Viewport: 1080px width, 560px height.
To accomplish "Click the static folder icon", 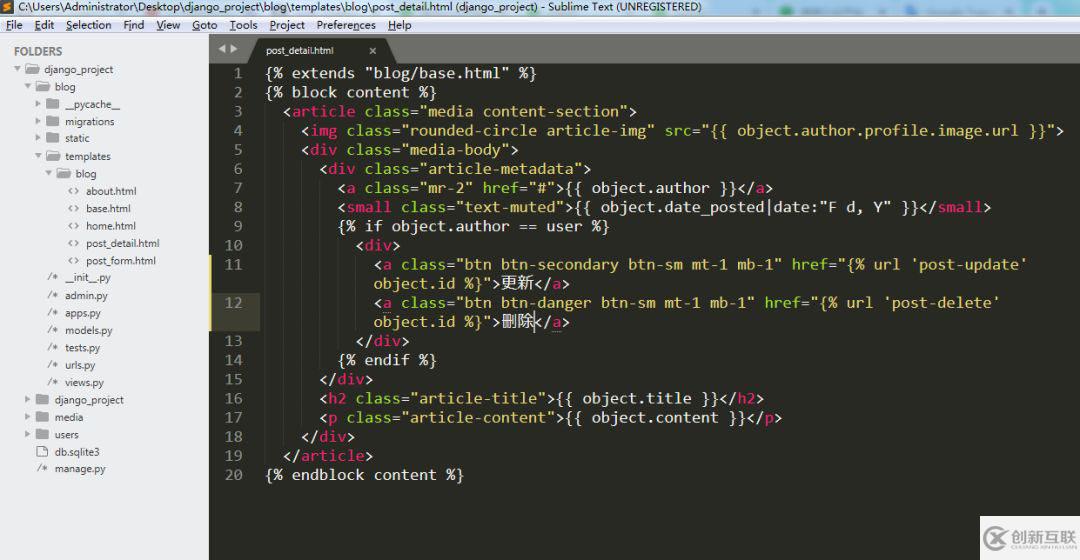I will point(52,138).
